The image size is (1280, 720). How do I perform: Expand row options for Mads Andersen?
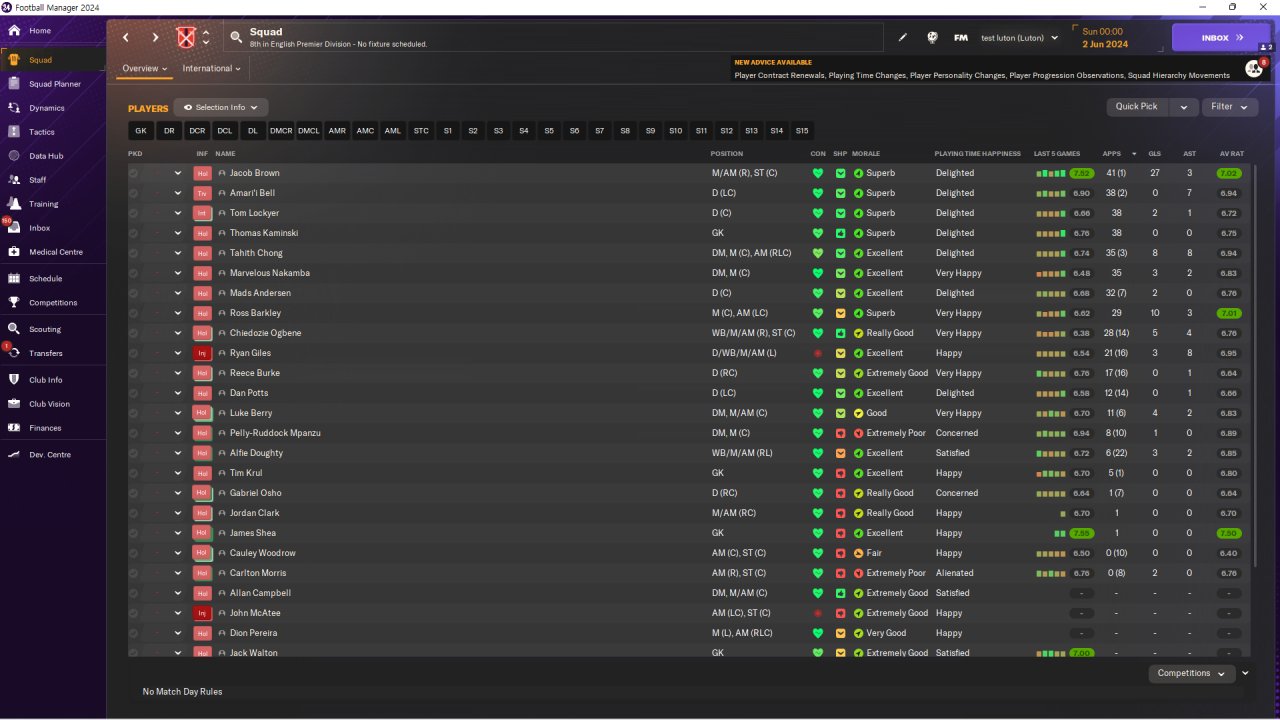pos(178,293)
